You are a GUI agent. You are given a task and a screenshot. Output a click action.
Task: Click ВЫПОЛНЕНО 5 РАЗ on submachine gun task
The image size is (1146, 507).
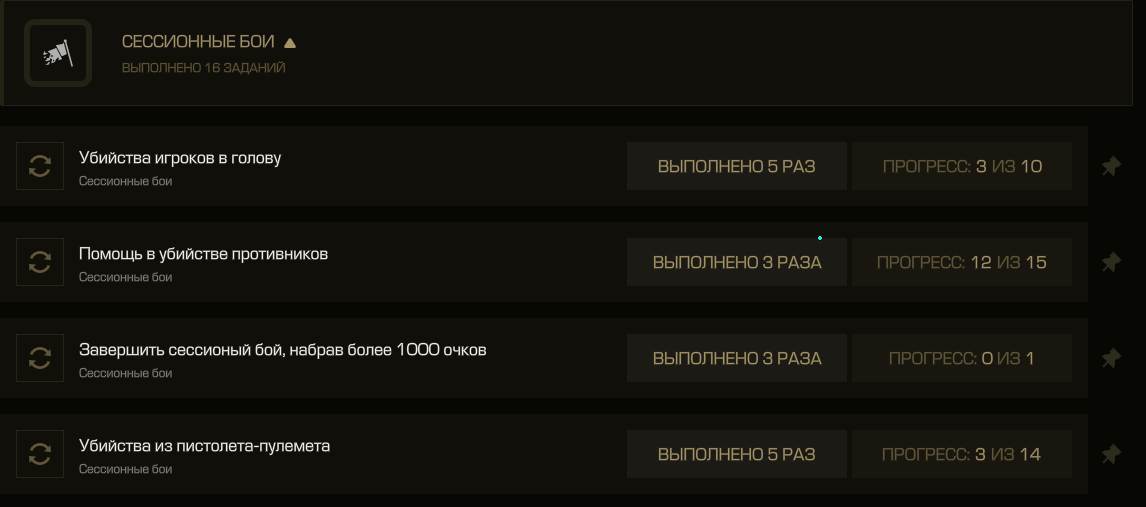(x=737, y=454)
